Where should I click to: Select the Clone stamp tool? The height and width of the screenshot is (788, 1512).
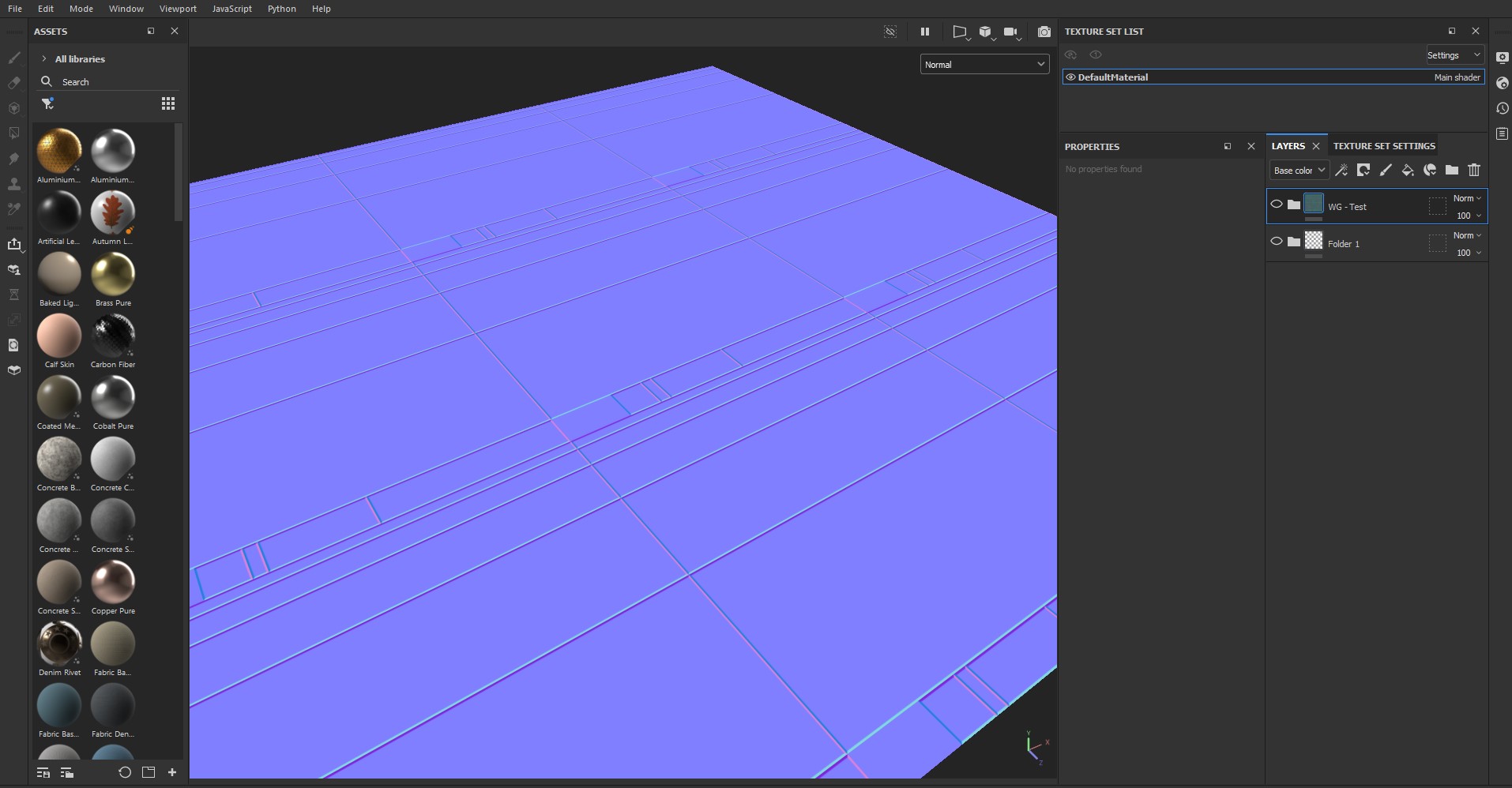[14, 183]
